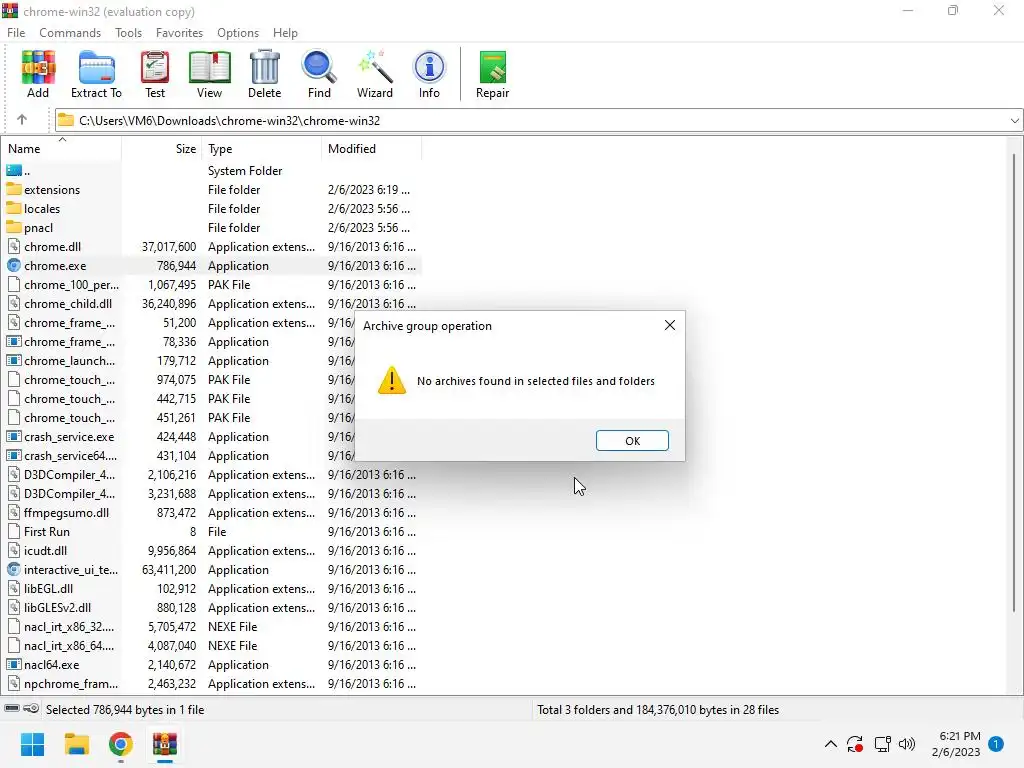Close the Archive group operation dialog

[670, 325]
